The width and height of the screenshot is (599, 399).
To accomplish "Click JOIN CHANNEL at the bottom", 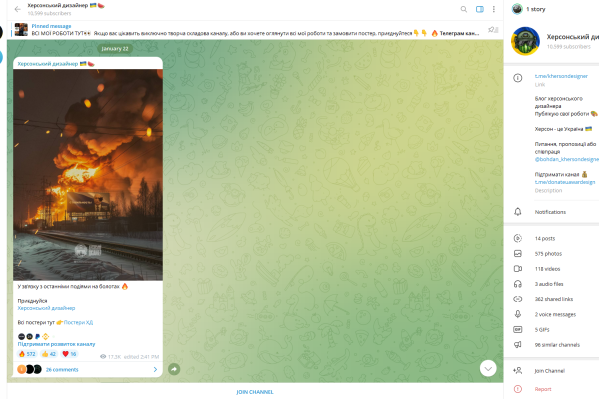I will [x=255, y=392].
